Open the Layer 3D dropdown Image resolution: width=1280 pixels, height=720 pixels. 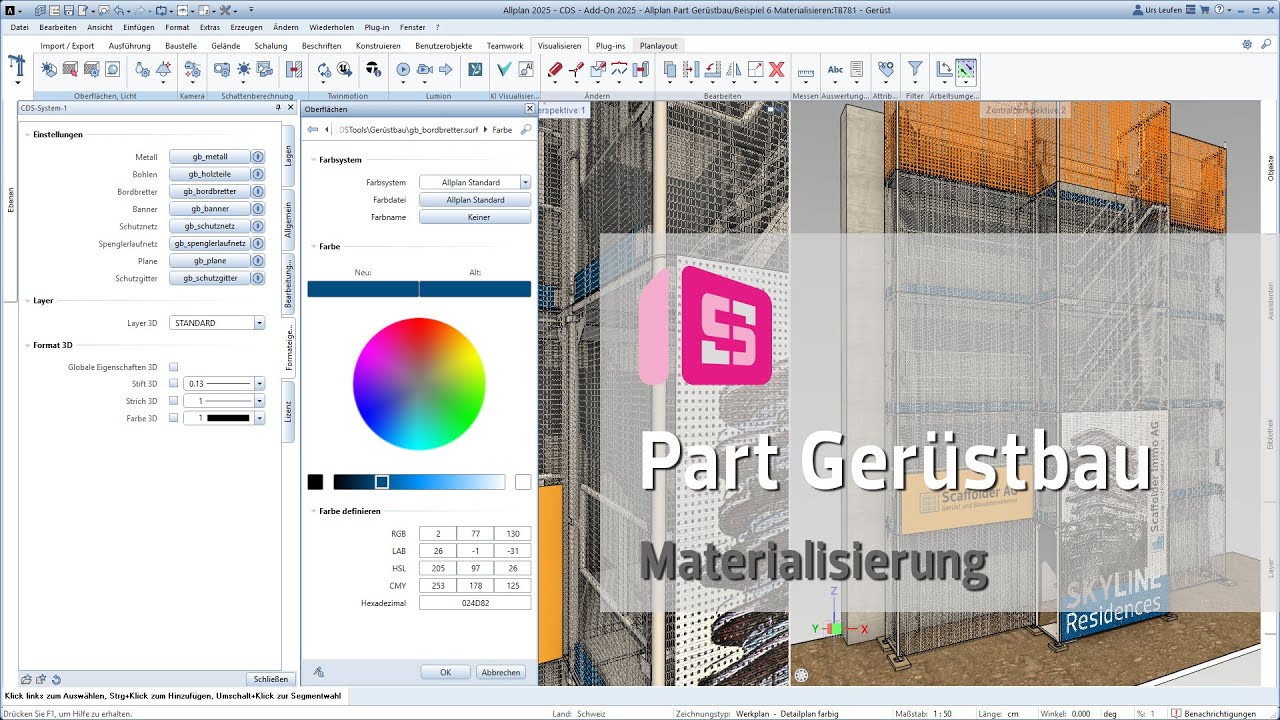click(259, 323)
